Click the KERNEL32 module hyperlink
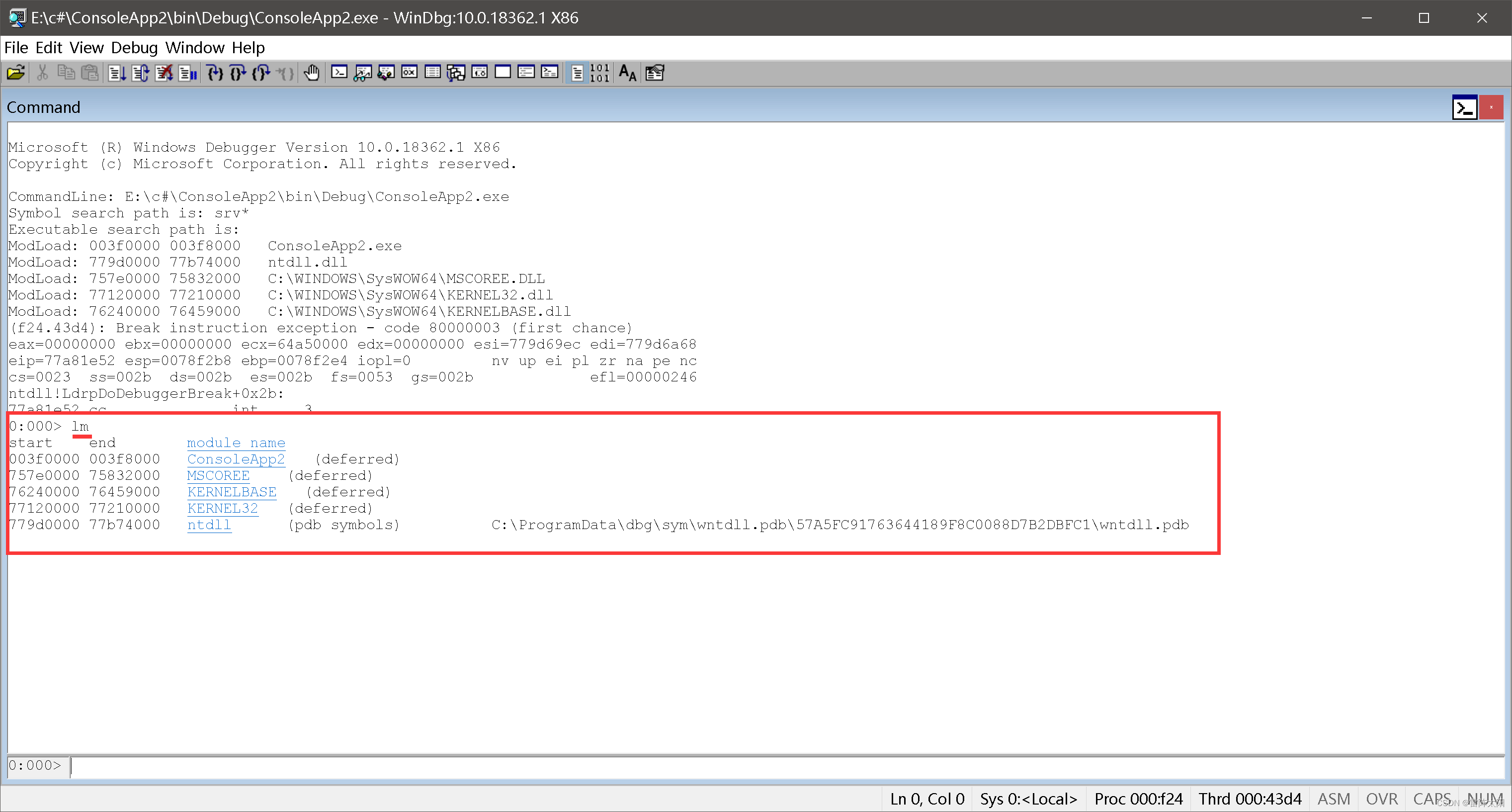The height and width of the screenshot is (812, 1512). point(223,508)
